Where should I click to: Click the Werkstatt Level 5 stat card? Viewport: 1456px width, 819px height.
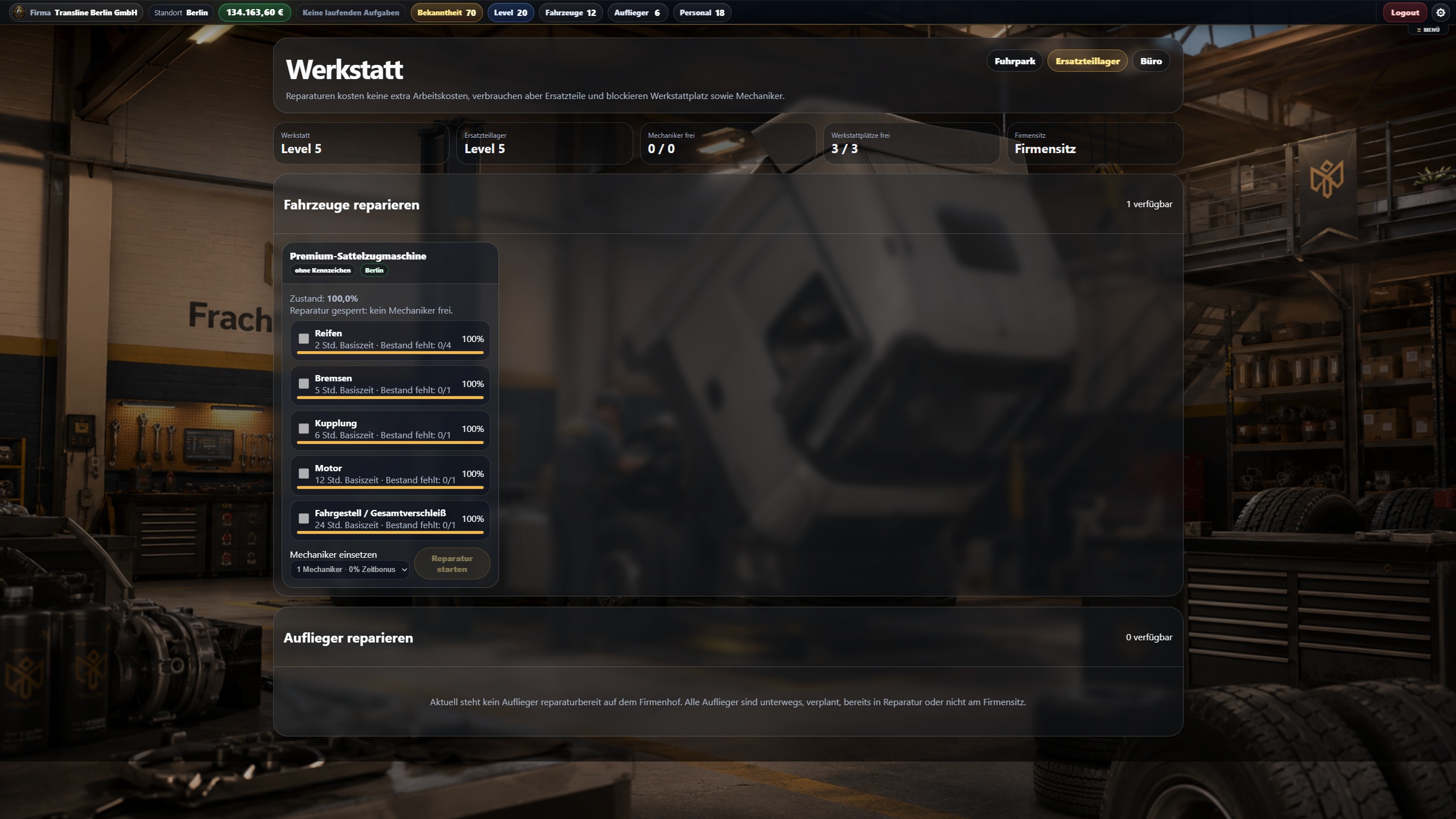tap(361, 143)
